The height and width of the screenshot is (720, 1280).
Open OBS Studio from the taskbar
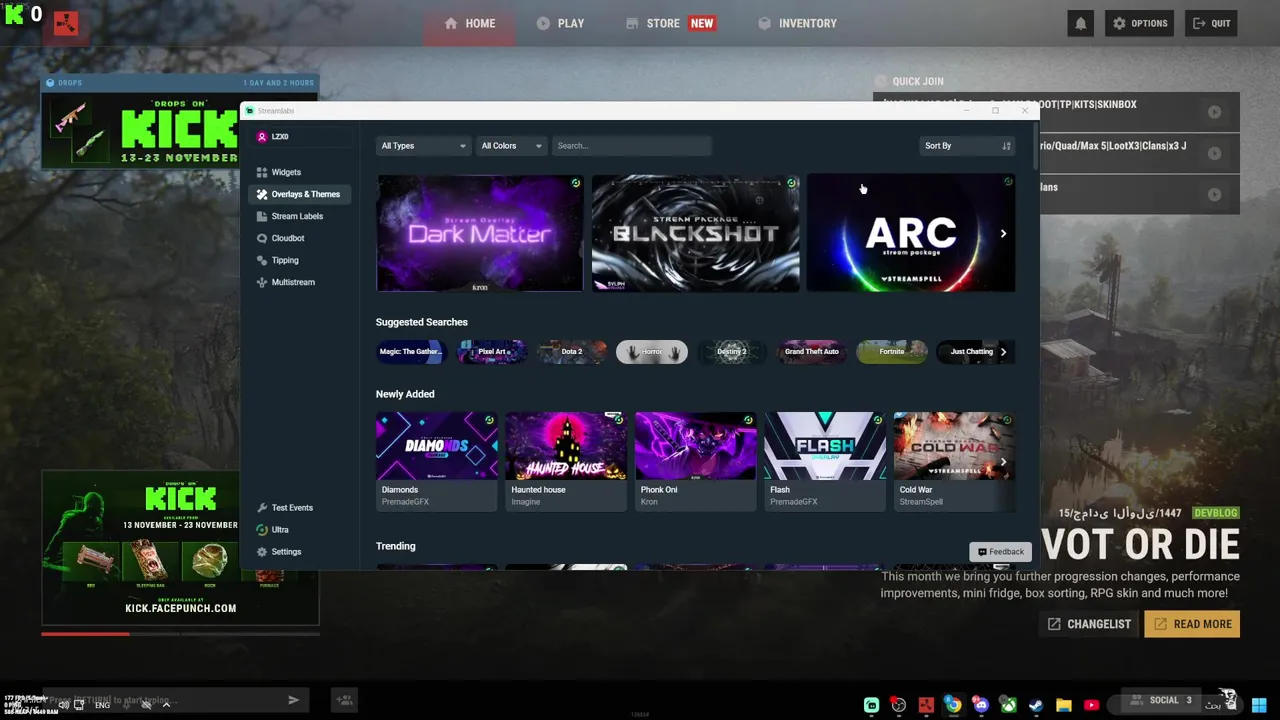click(x=898, y=705)
